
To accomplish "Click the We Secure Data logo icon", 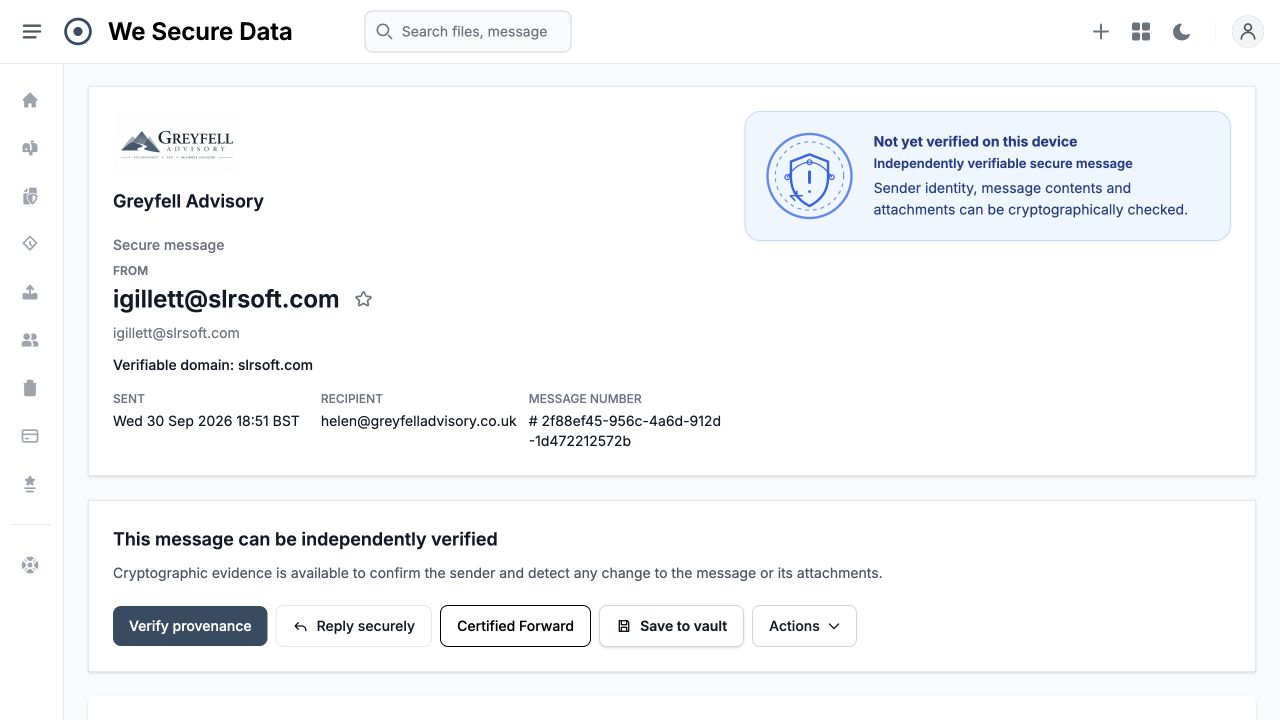I will point(78,32).
